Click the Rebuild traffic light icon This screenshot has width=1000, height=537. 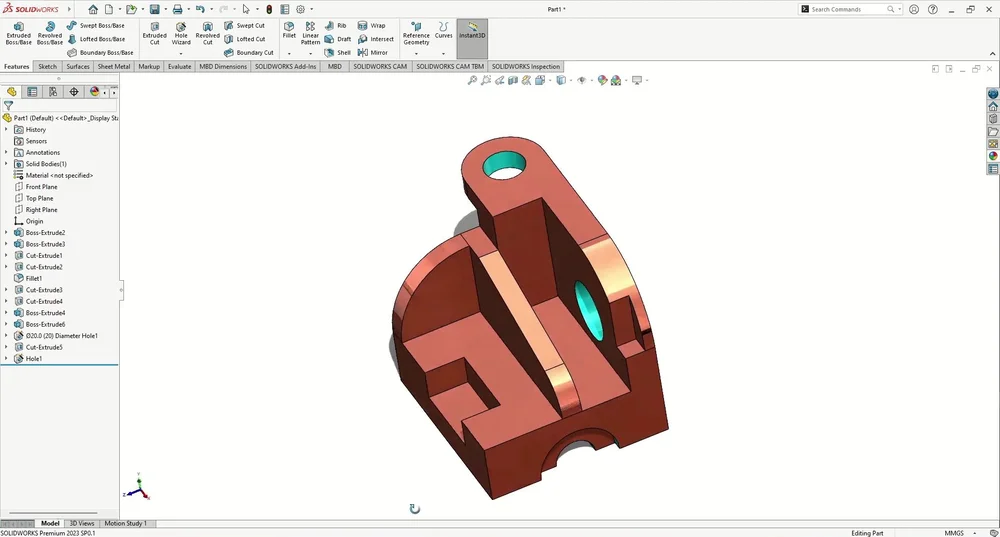tap(268, 9)
